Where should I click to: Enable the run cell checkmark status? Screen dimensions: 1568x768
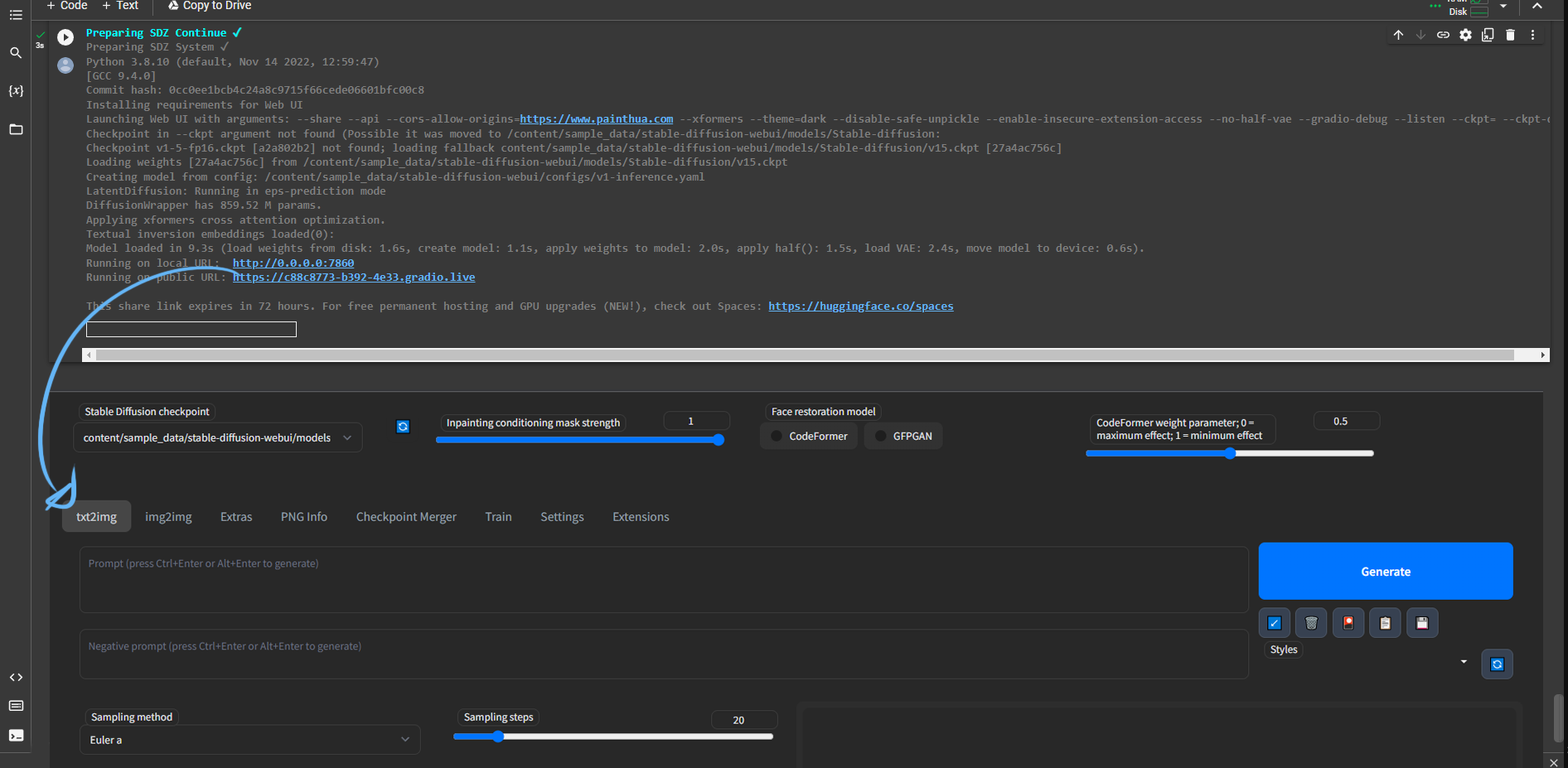39,34
